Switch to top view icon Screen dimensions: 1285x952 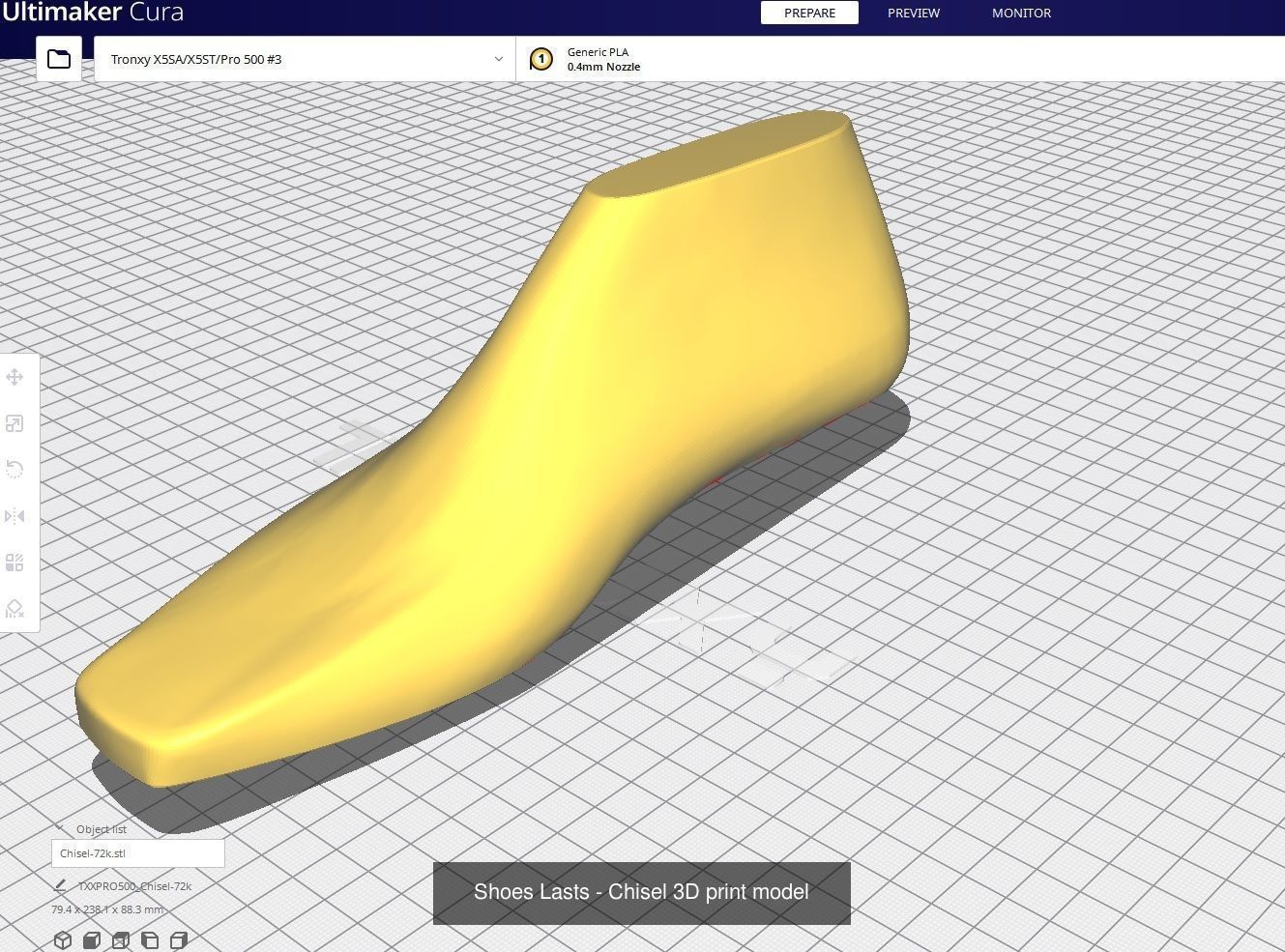click(x=121, y=940)
